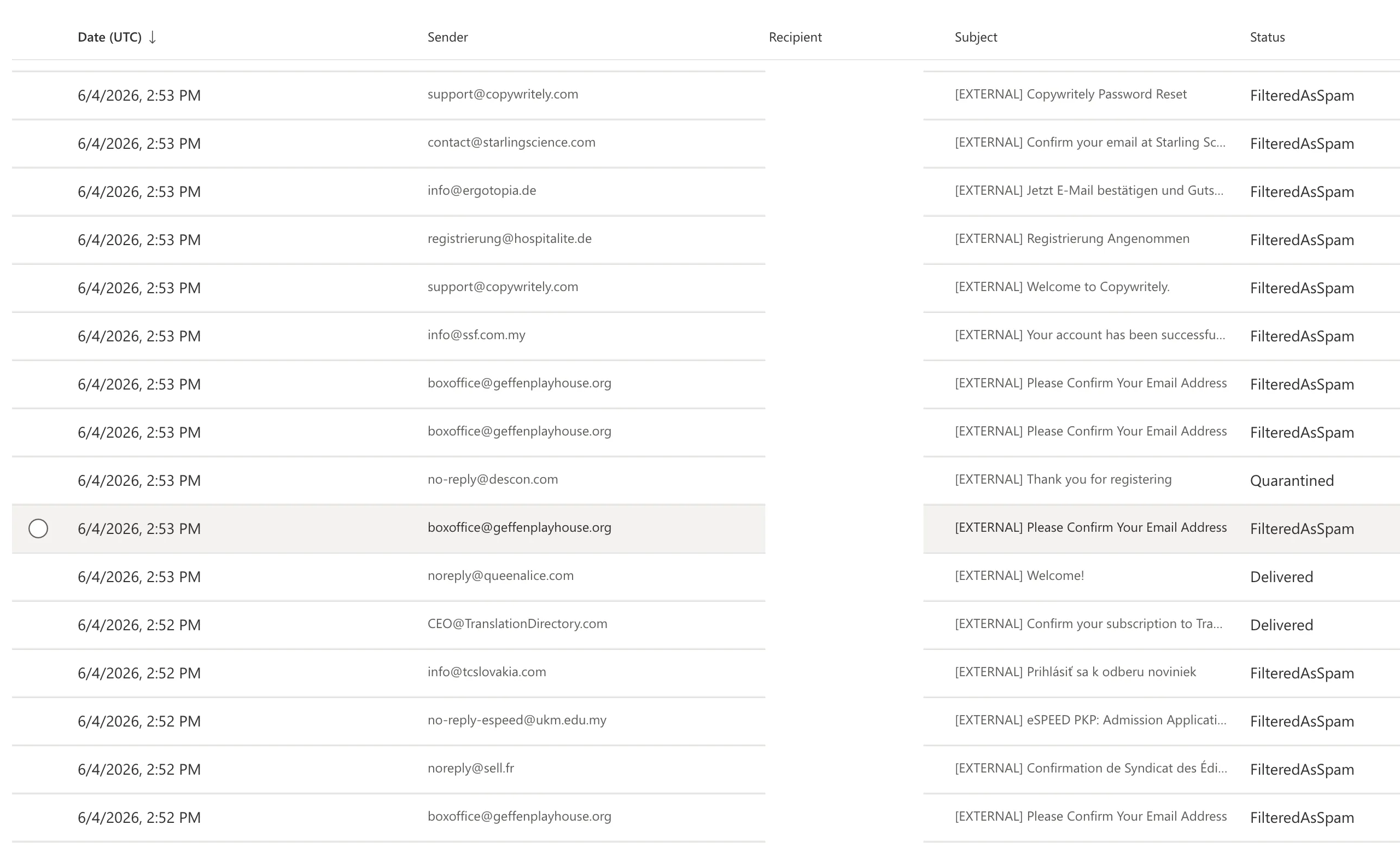Click the Quarantined status for descon.com
The width and height of the screenshot is (1400, 848).
[1292, 481]
